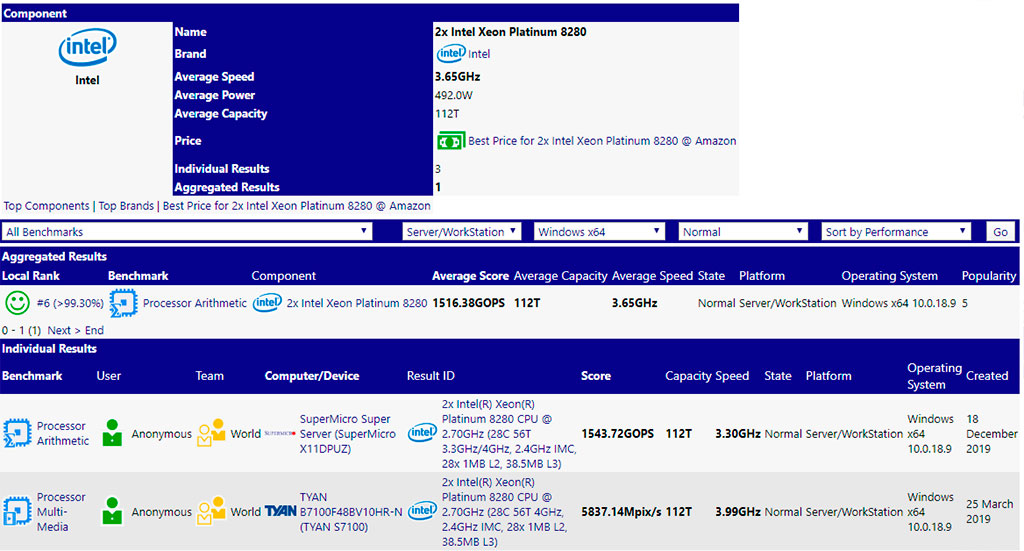This screenshot has height=551, width=1024.
Task: Click the #6 (>99.30%) rank text
Action: [x=70, y=303]
